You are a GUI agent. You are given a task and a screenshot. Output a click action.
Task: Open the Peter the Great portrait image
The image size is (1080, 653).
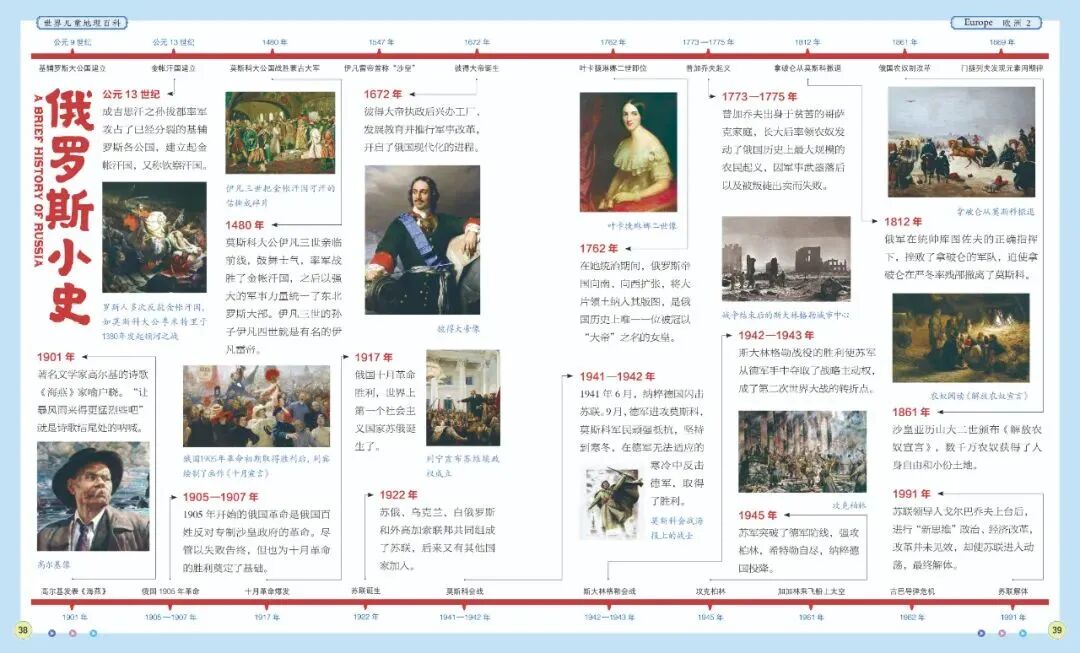coord(422,240)
